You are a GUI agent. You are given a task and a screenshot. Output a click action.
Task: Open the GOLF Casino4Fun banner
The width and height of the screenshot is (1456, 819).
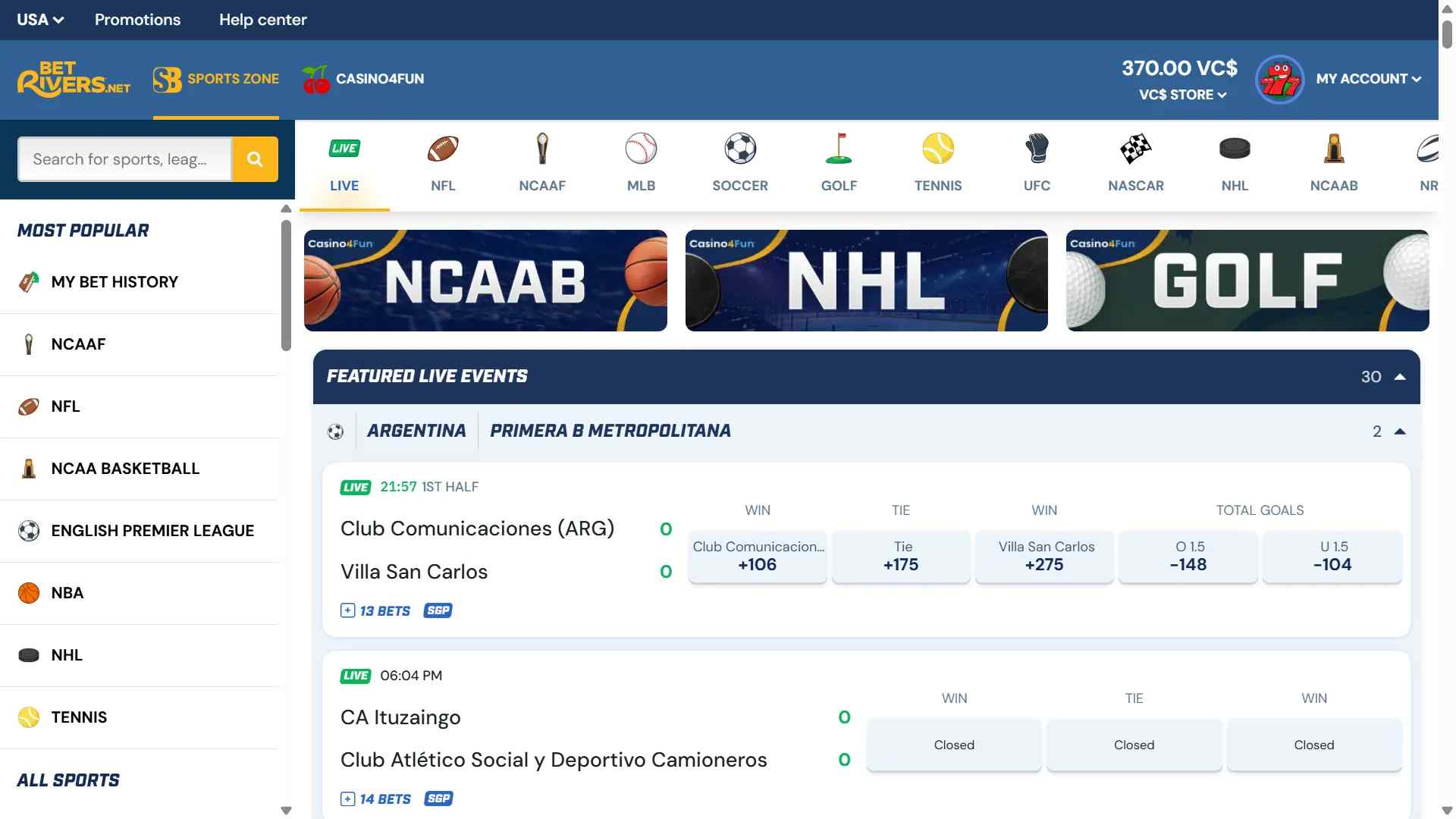pos(1247,281)
